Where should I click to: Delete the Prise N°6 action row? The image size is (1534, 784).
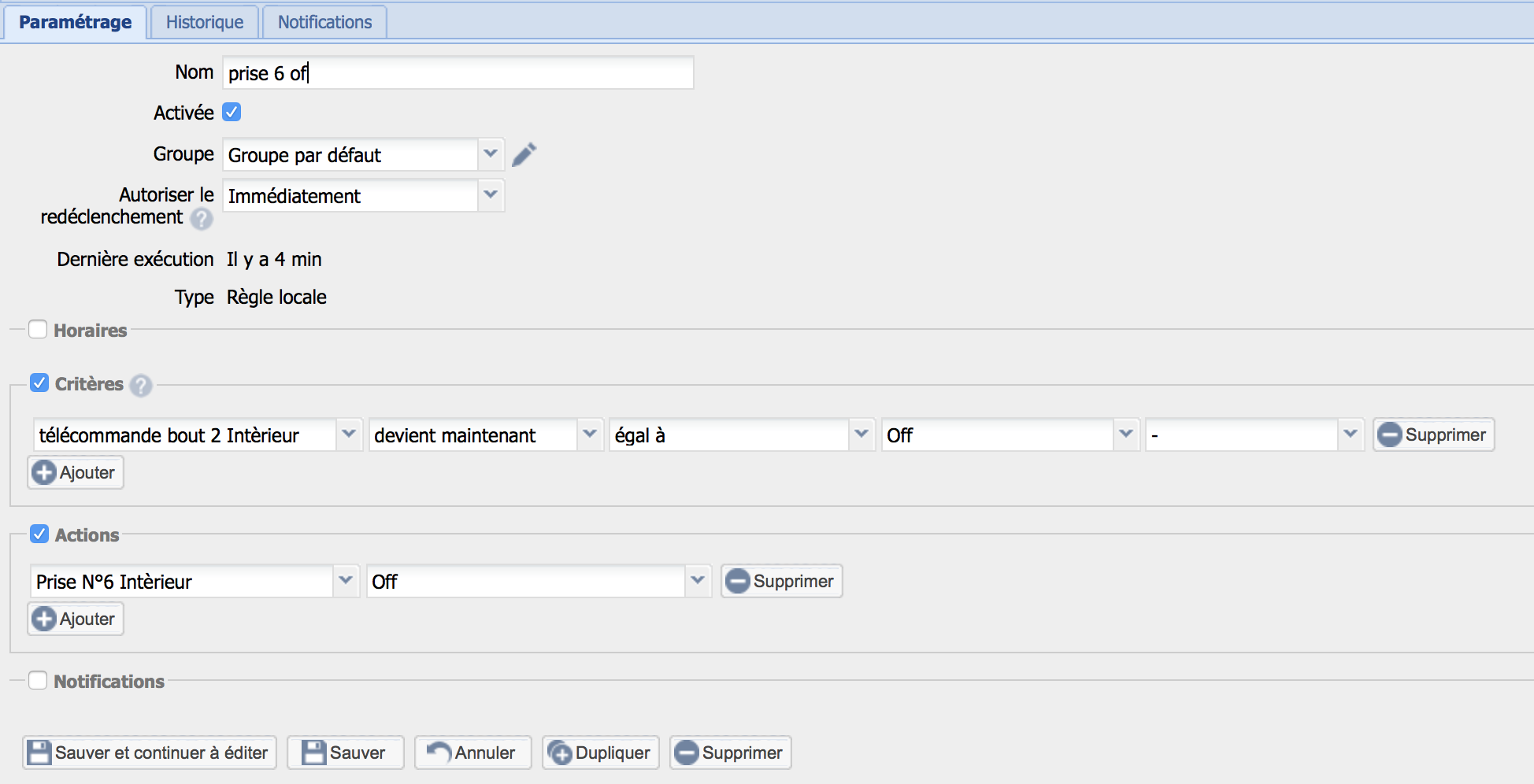pyautogui.click(x=781, y=581)
